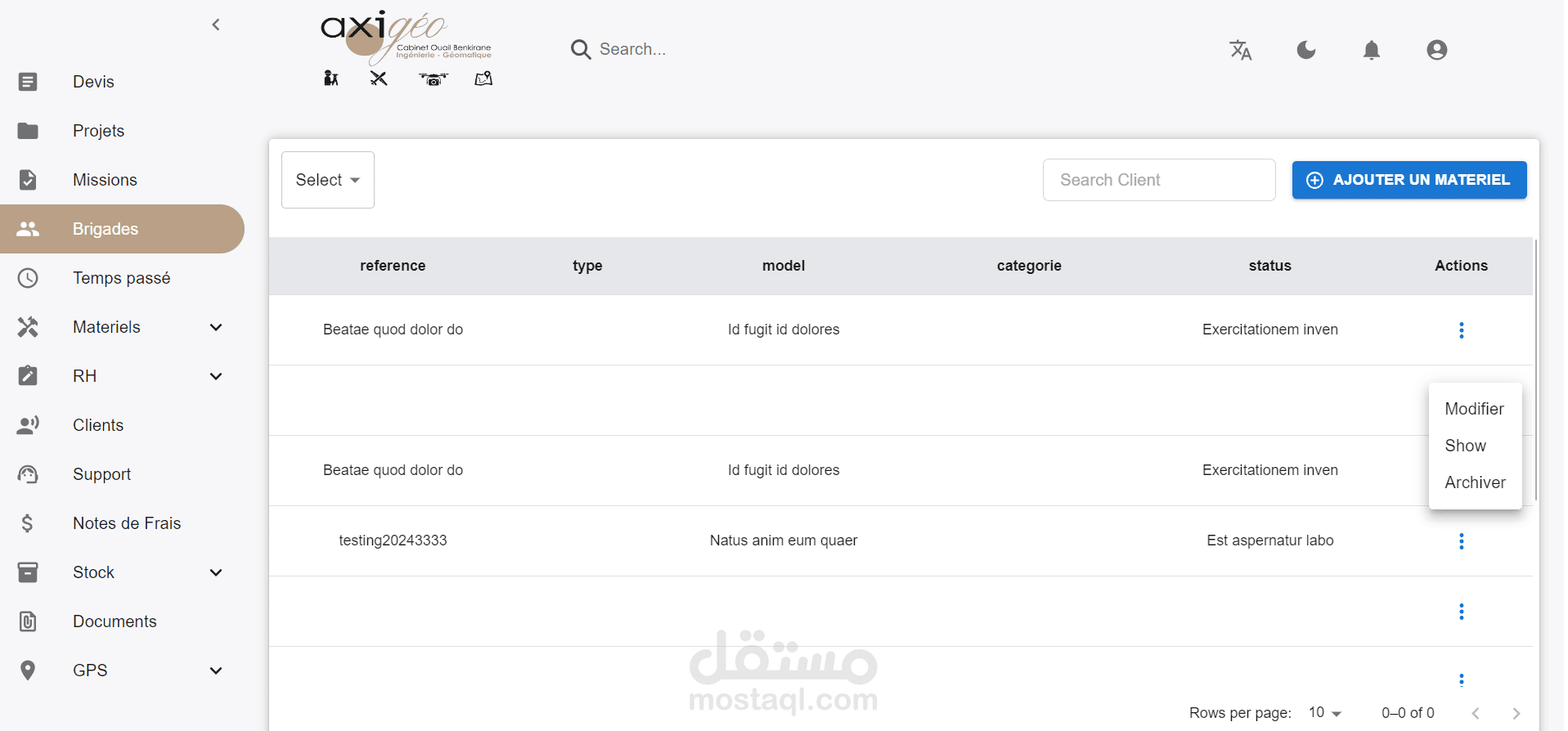Screen dimensions: 1568x731
Task: Go to previous table page arrow
Action: (1476, 713)
